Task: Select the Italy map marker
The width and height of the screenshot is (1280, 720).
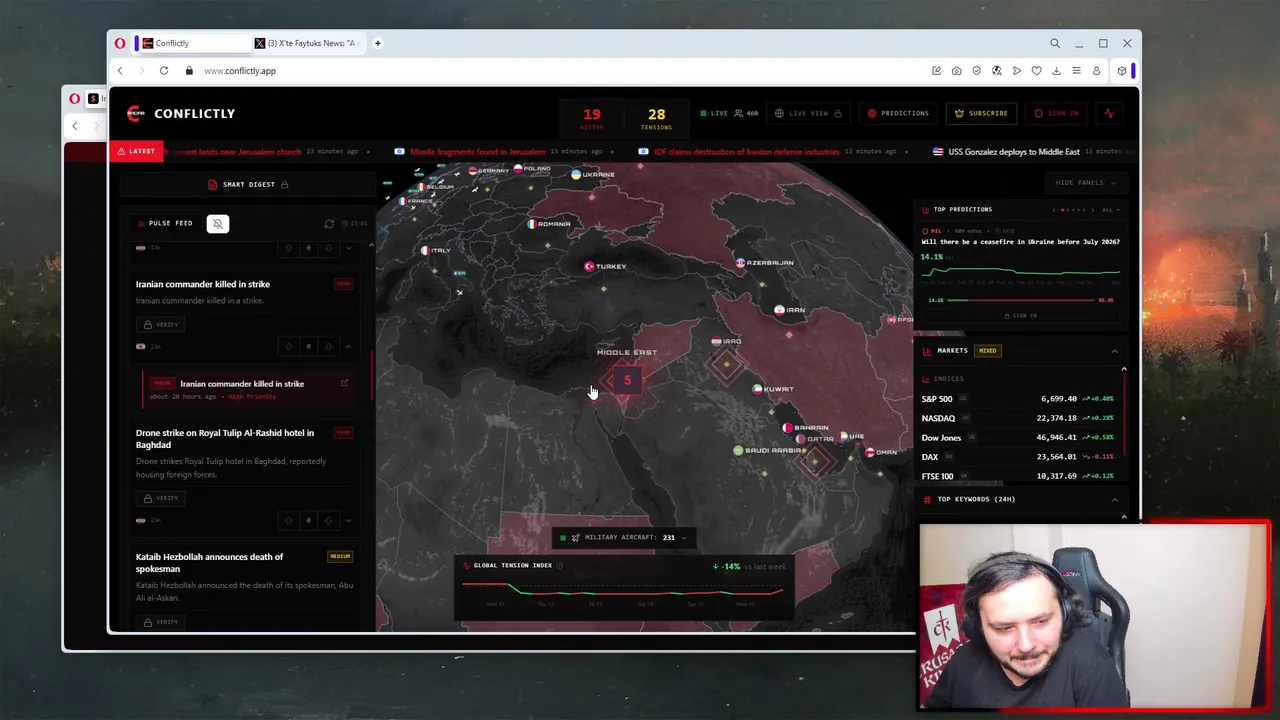Action: [x=436, y=250]
